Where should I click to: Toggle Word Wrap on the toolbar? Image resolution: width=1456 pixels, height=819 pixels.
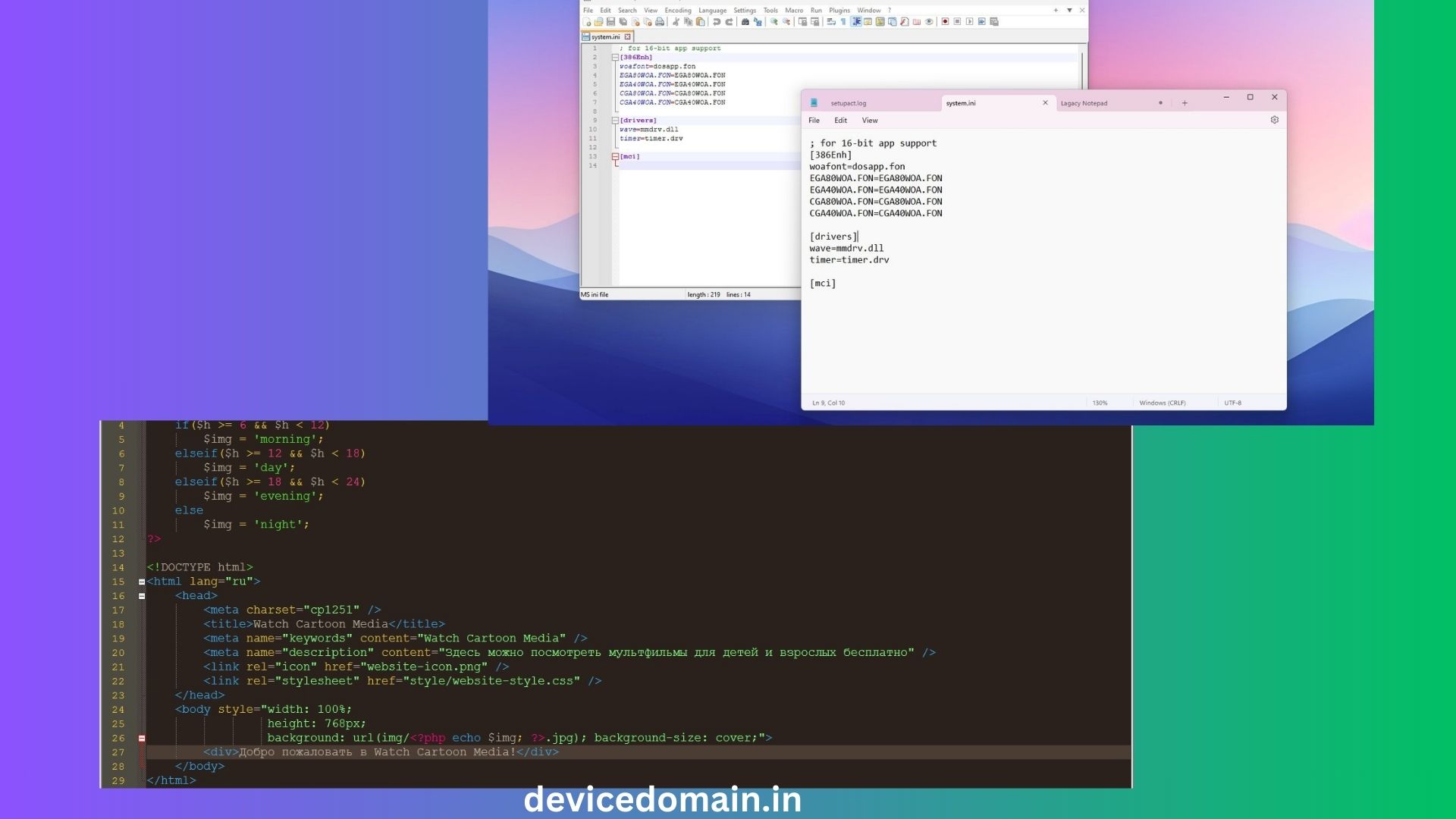pos(833,21)
